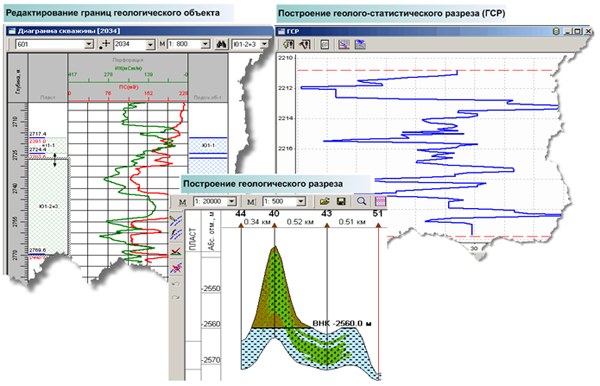The image size is (600, 386).
Task: Open the 1:800 scale dropdown
Action: 205,44
